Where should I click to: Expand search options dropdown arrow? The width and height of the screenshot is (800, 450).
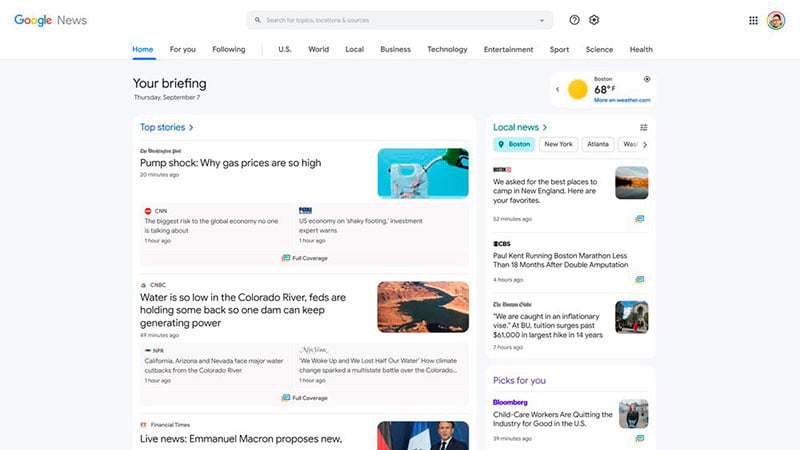[x=542, y=20]
